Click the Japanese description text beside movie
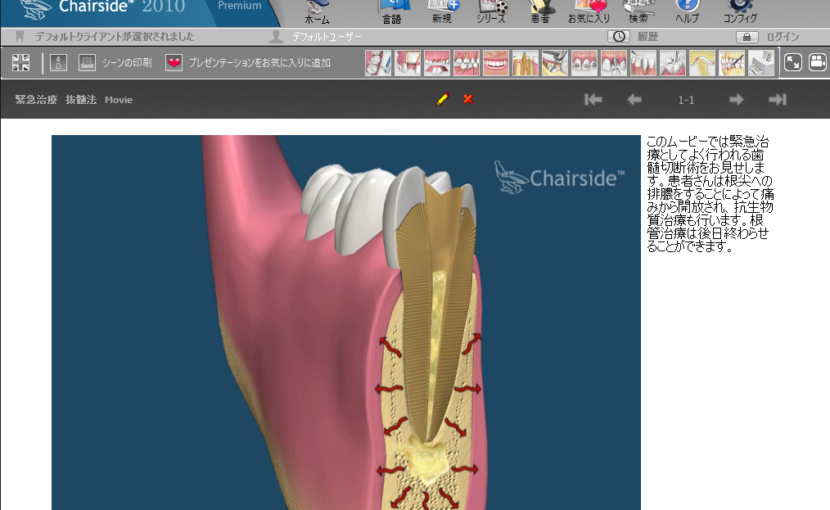 click(710, 194)
